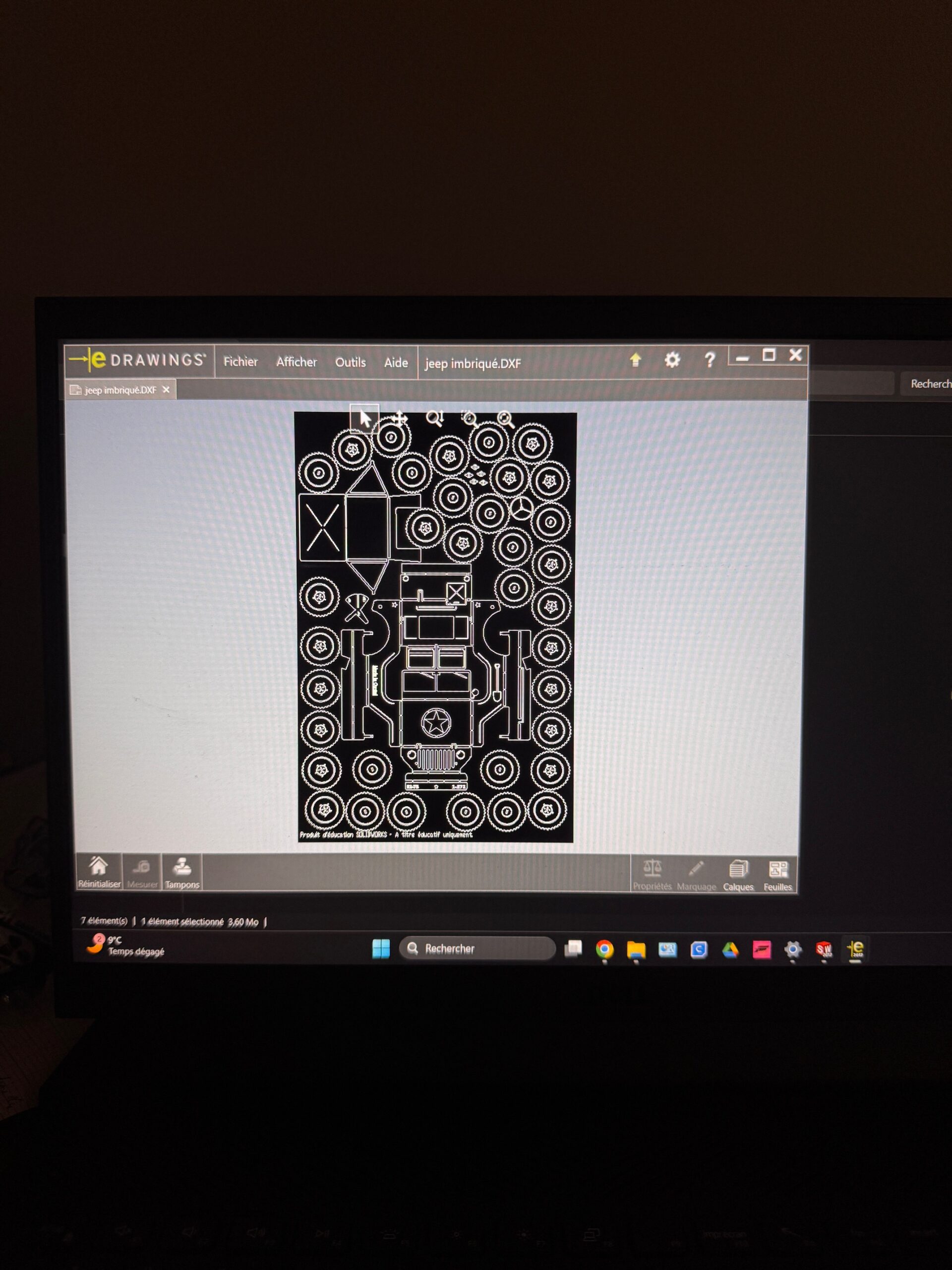Click the Windows taskbar Rechercher search box
Image resolution: width=952 pixels, height=1270 pixels.
476,949
